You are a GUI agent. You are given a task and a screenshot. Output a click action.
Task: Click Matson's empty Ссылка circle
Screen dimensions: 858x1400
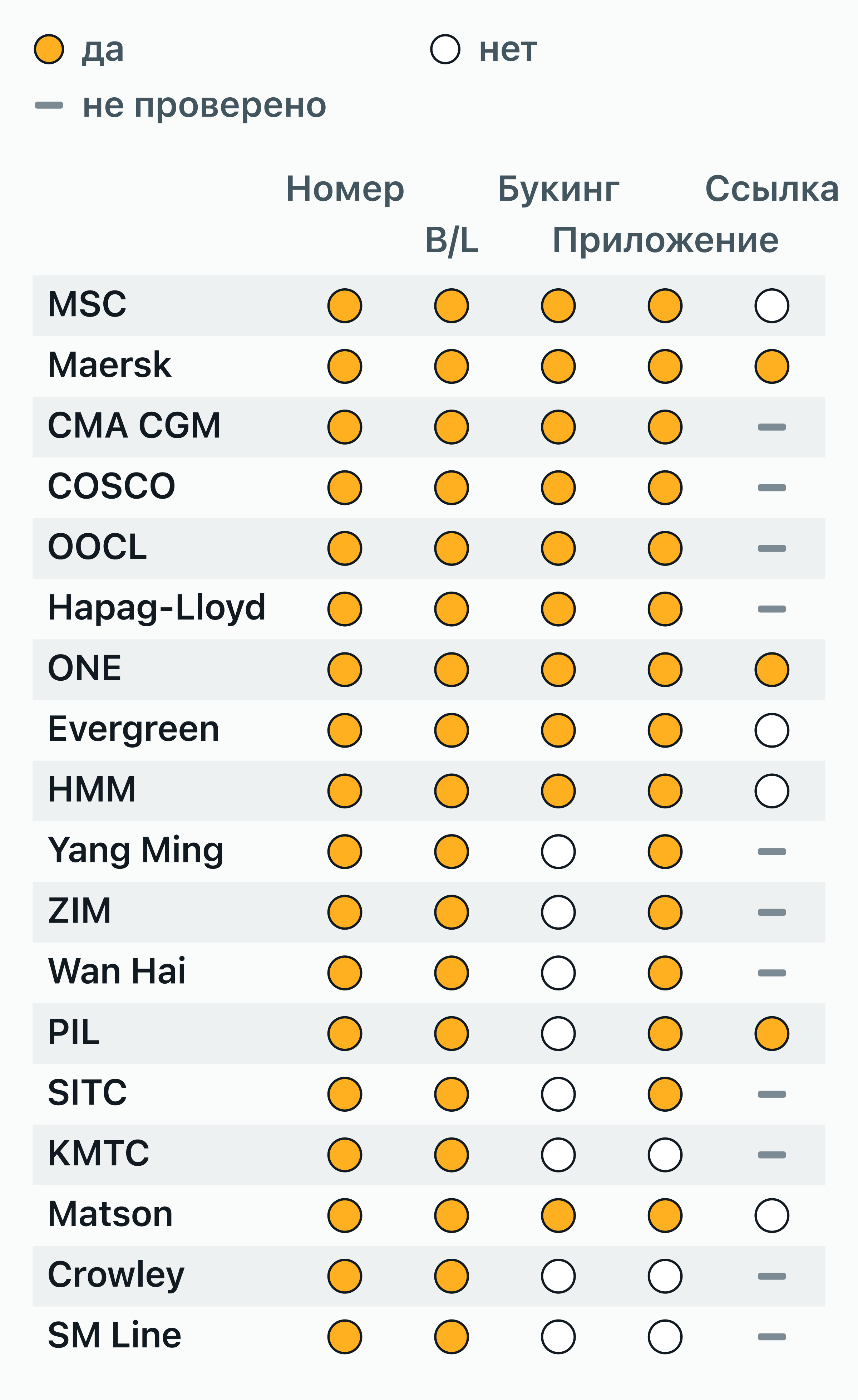[772, 1216]
